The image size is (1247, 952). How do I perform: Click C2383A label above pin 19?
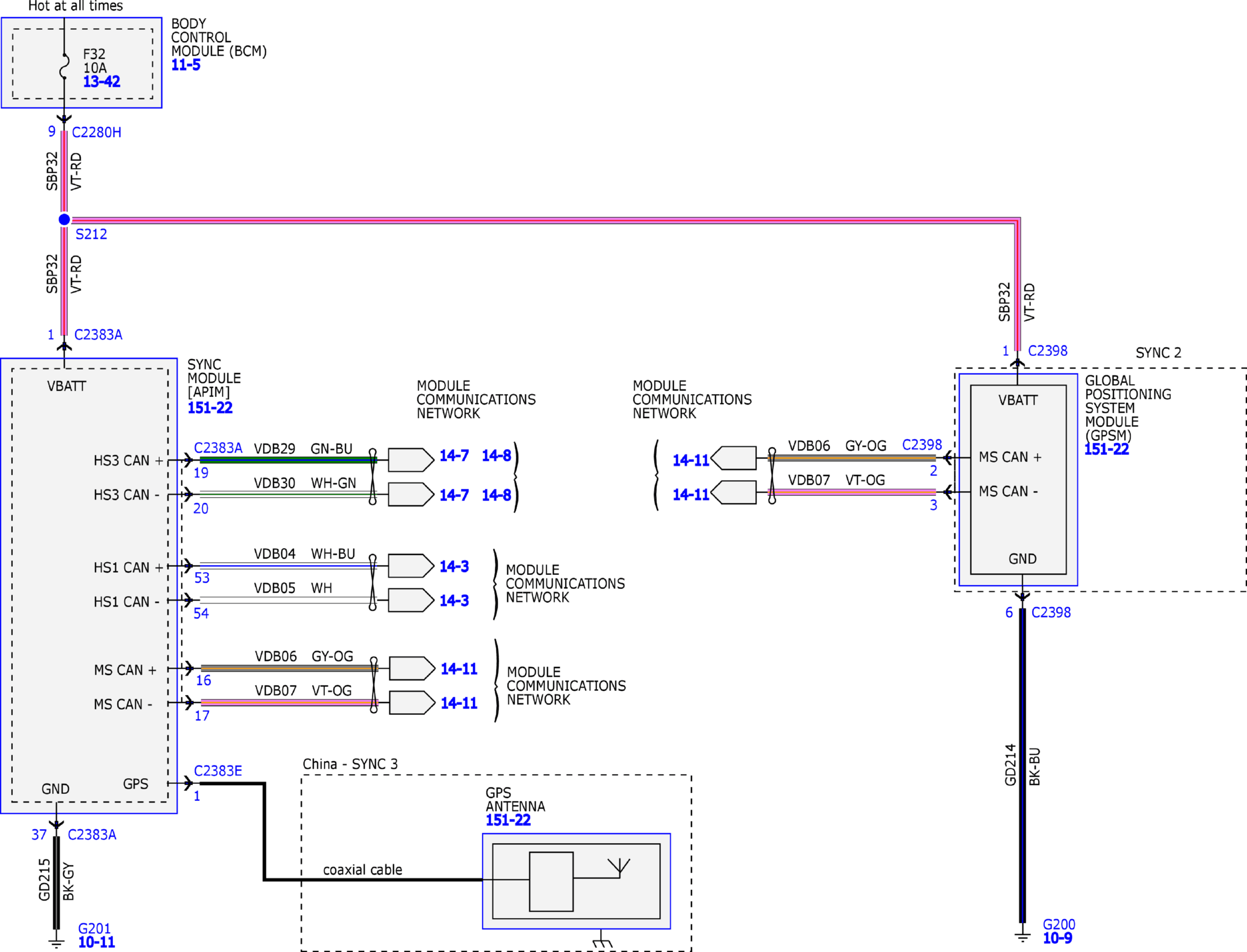coord(218,448)
